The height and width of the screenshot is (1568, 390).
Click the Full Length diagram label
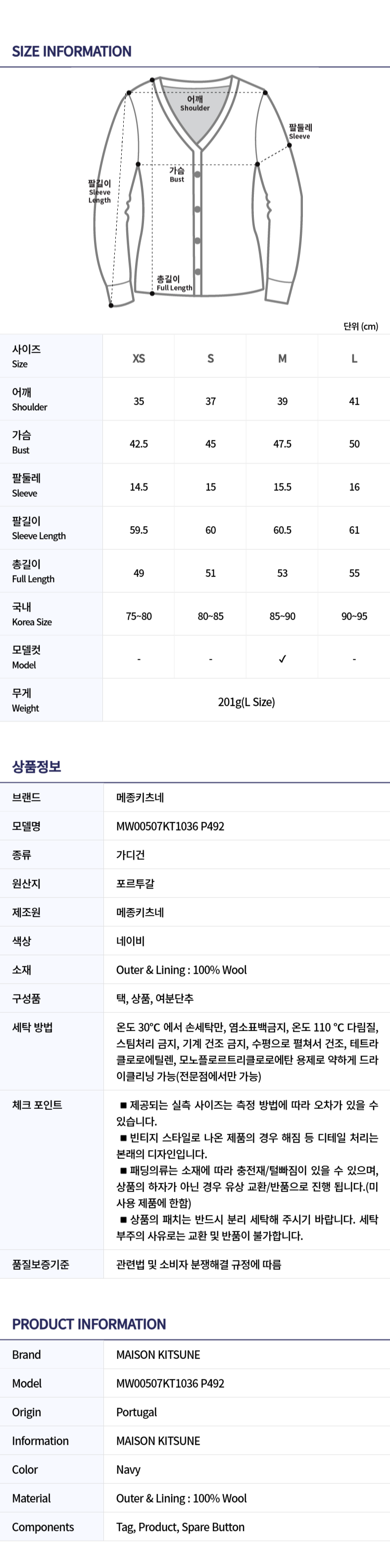[x=175, y=284]
